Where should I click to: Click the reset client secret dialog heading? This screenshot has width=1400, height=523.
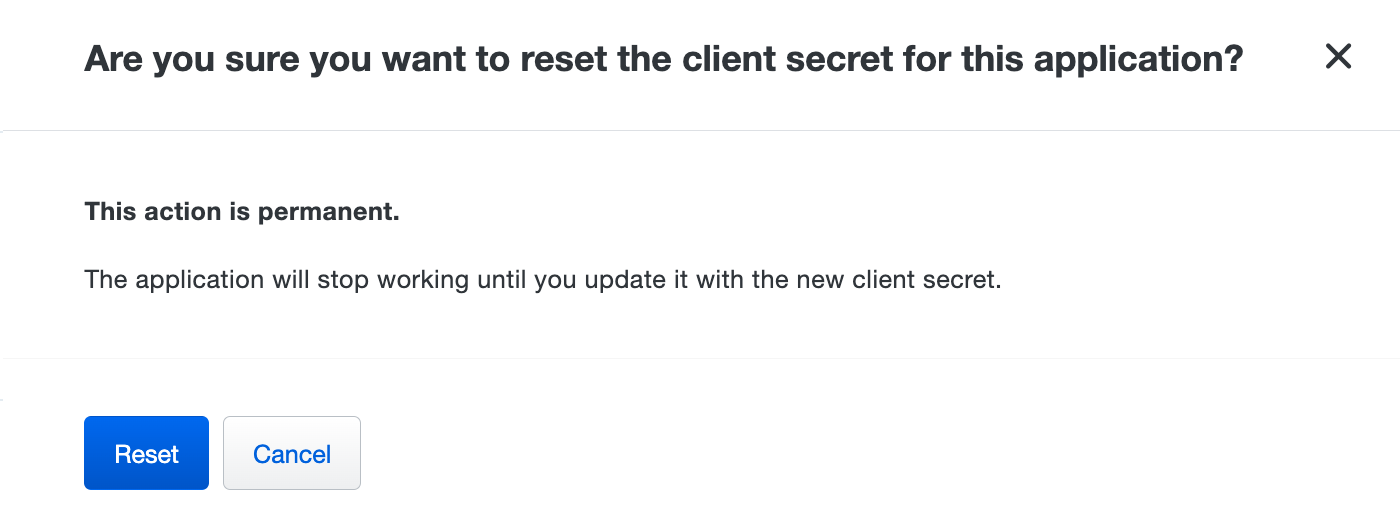[663, 59]
